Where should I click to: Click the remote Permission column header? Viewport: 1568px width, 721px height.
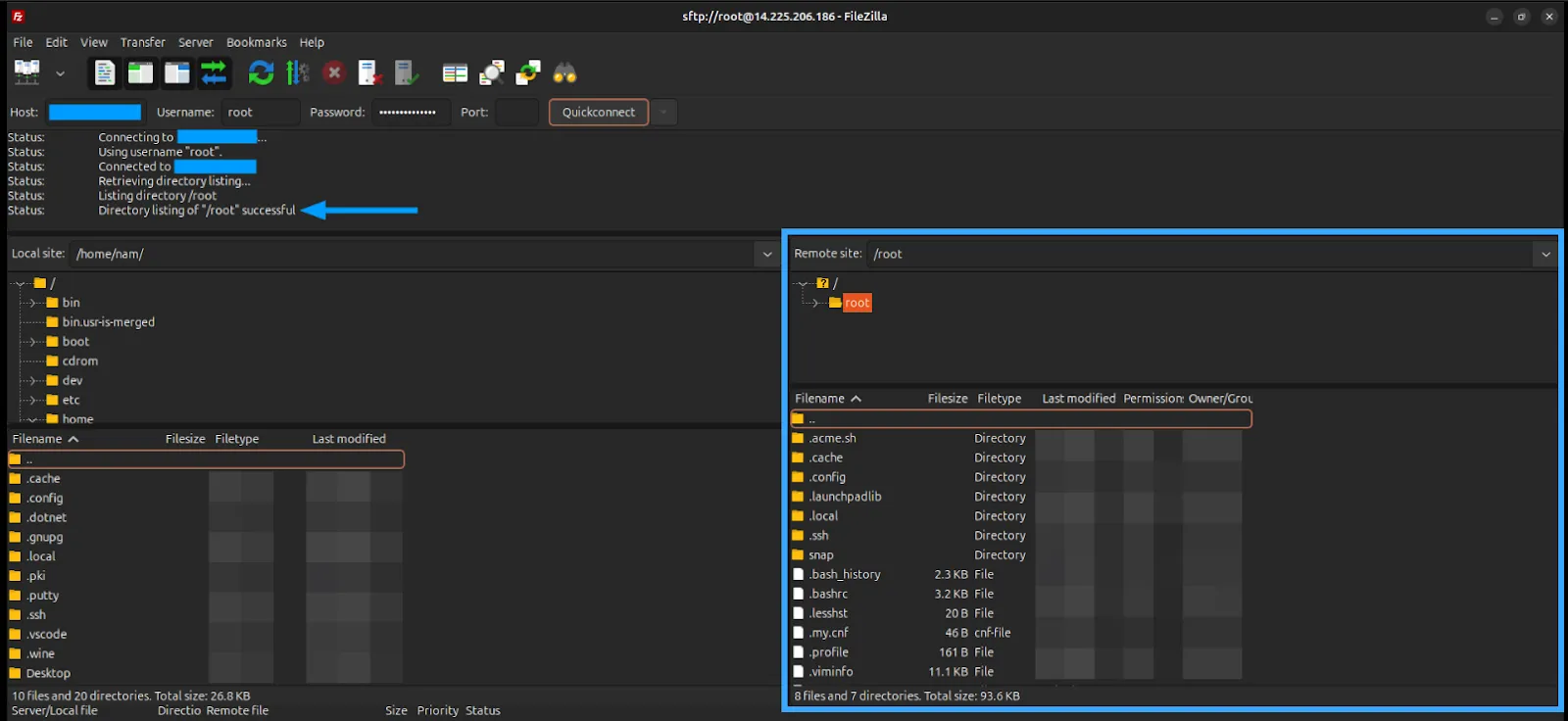(x=1153, y=399)
